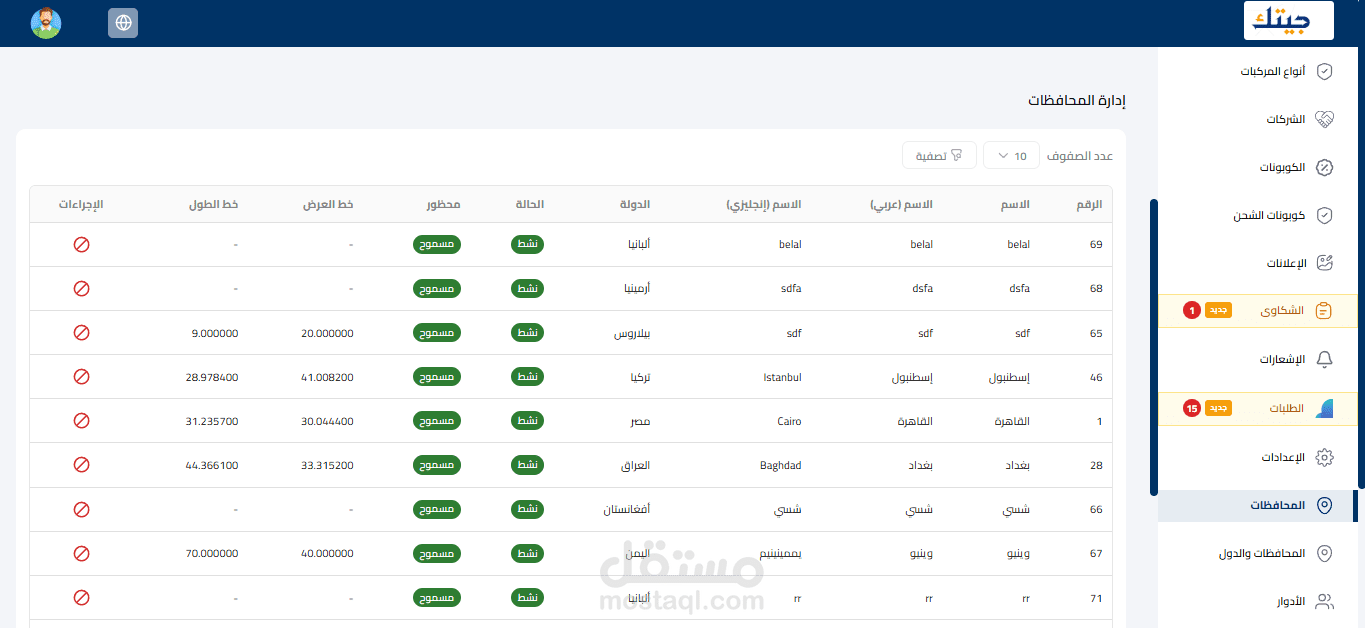Open الإشعارات bell icon
Image resolution: width=1365 pixels, height=628 pixels.
click(x=1324, y=360)
